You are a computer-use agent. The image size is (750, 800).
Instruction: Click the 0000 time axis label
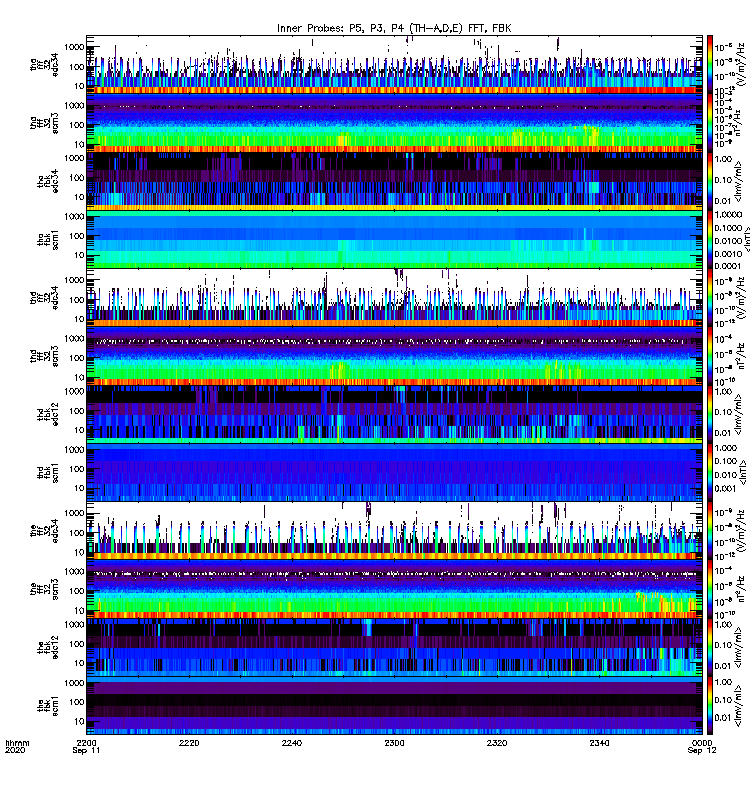click(702, 743)
